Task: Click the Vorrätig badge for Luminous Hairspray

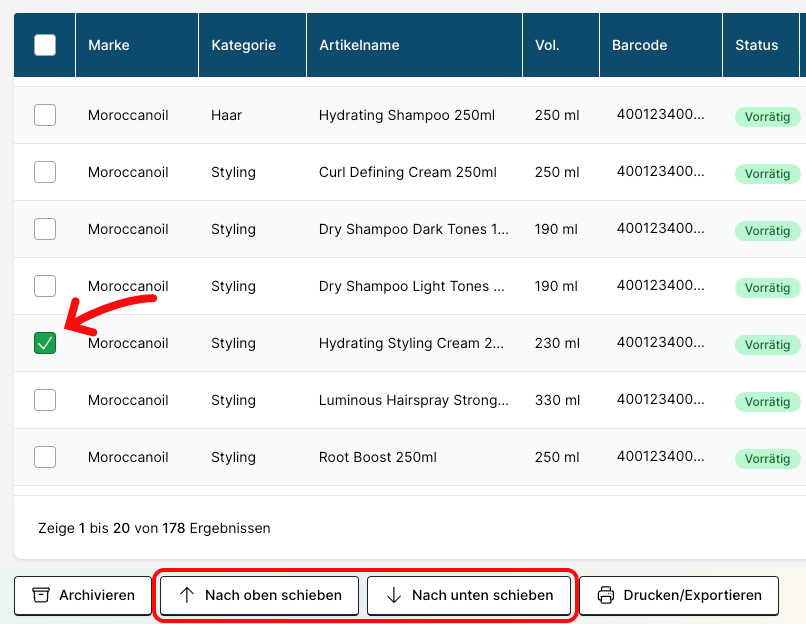Action: [x=768, y=402]
